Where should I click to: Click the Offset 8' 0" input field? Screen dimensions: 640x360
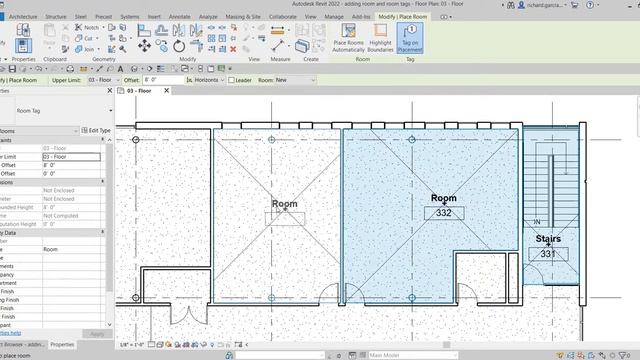(163, 80)
